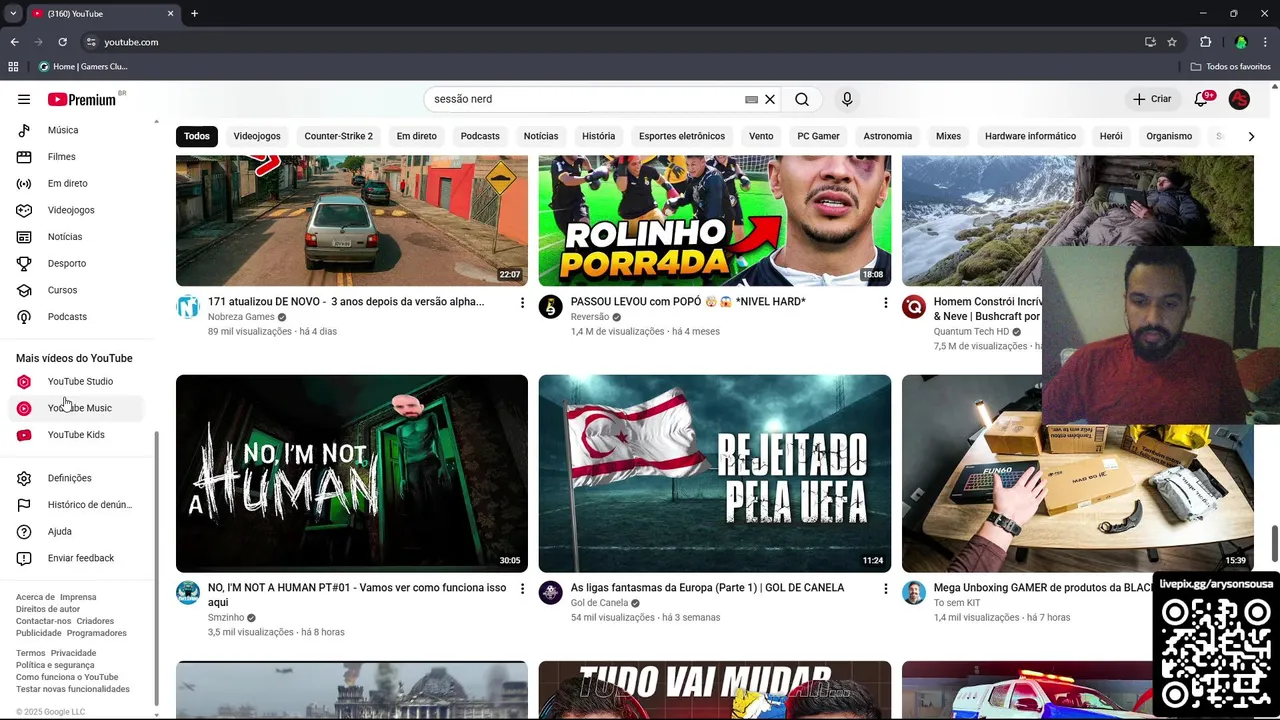1280x720 pixels.
Task: Select the Todos filter chip
Action: click(x=197, y=136)
